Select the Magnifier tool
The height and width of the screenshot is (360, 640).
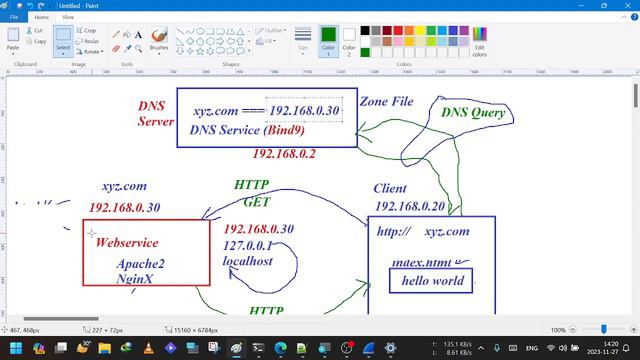138,49
